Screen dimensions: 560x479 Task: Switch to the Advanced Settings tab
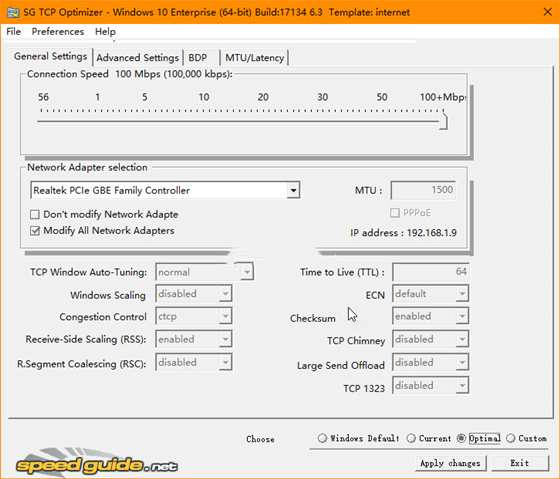point(138,58)
